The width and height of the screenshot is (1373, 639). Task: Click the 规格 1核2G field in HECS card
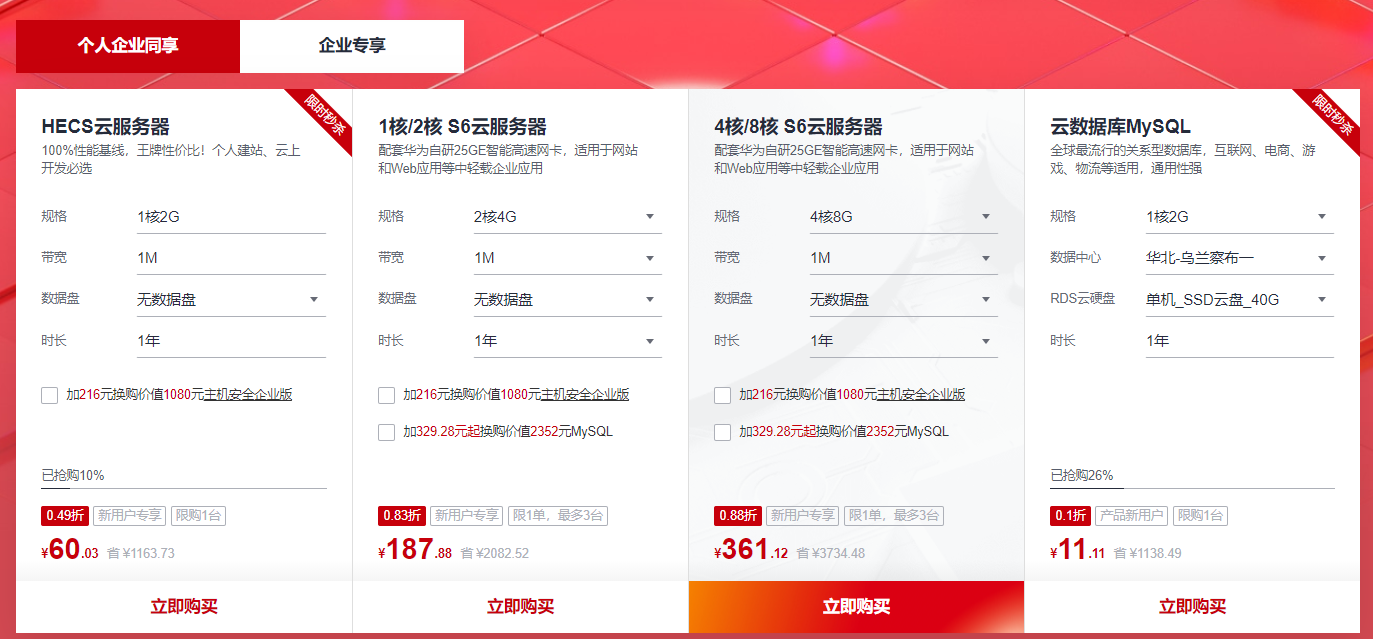tap(231, 216)
